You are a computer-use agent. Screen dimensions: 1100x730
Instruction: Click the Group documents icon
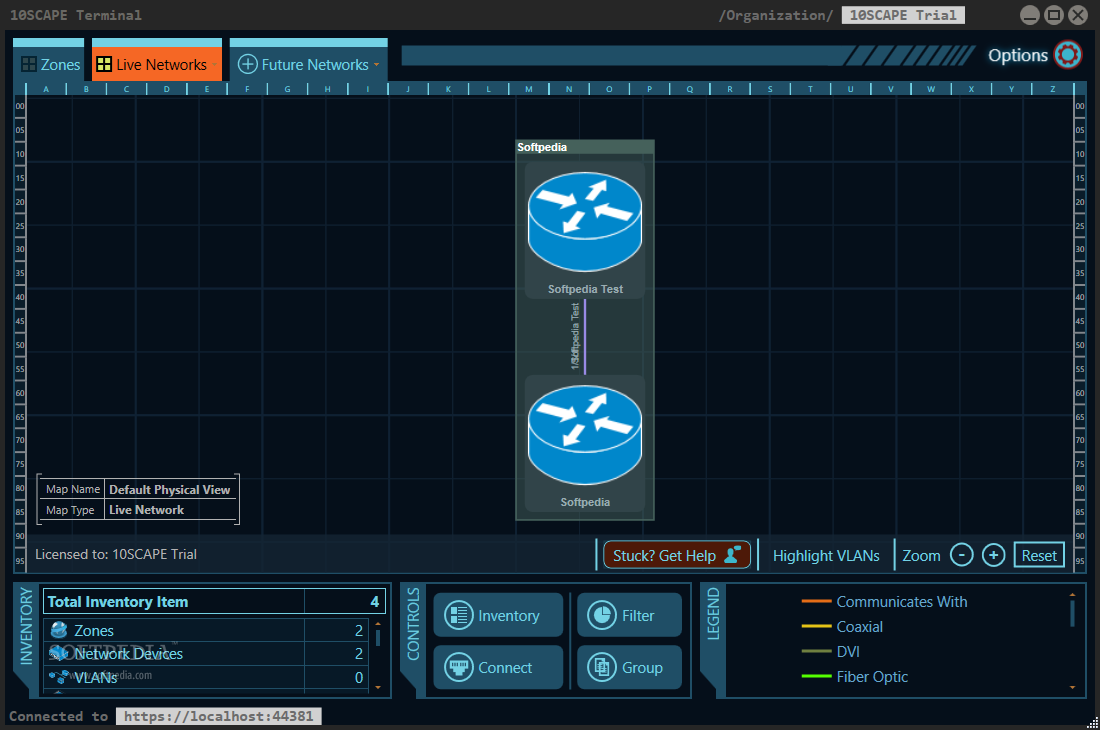click(x=602, y=667)
